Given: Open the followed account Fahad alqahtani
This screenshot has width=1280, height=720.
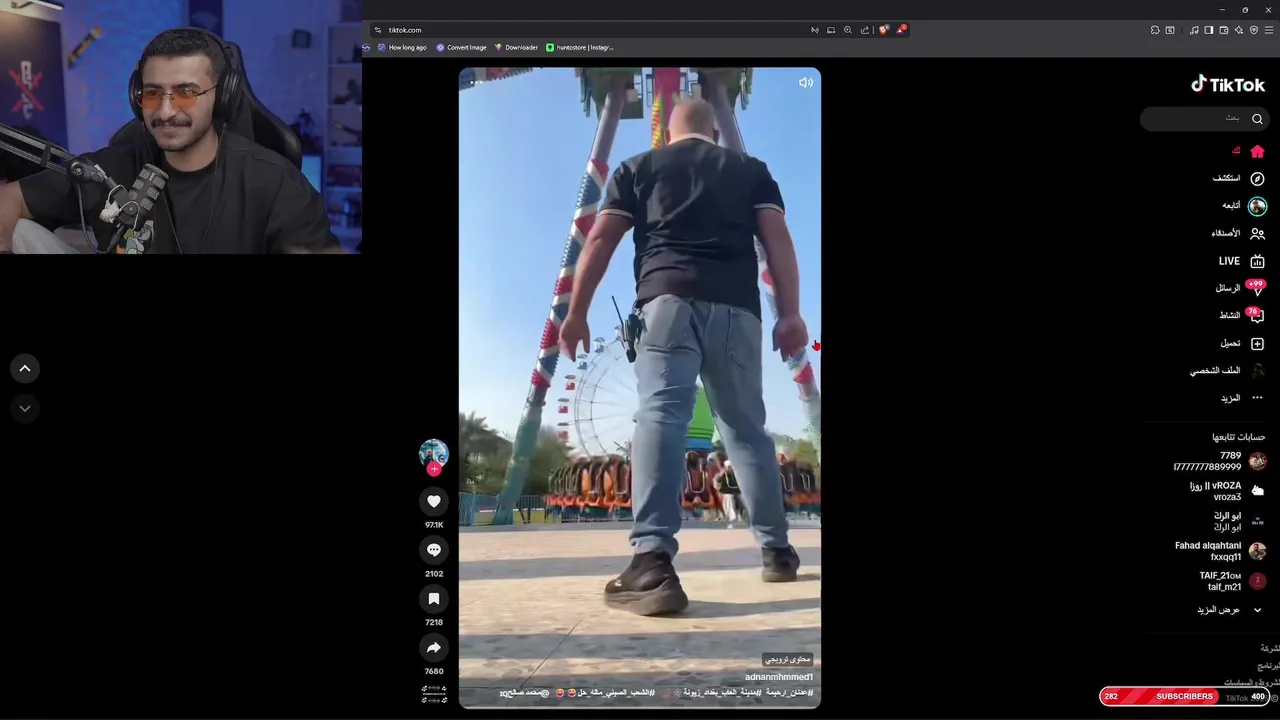Looking at the screenshot, I should pos(1220,551).
